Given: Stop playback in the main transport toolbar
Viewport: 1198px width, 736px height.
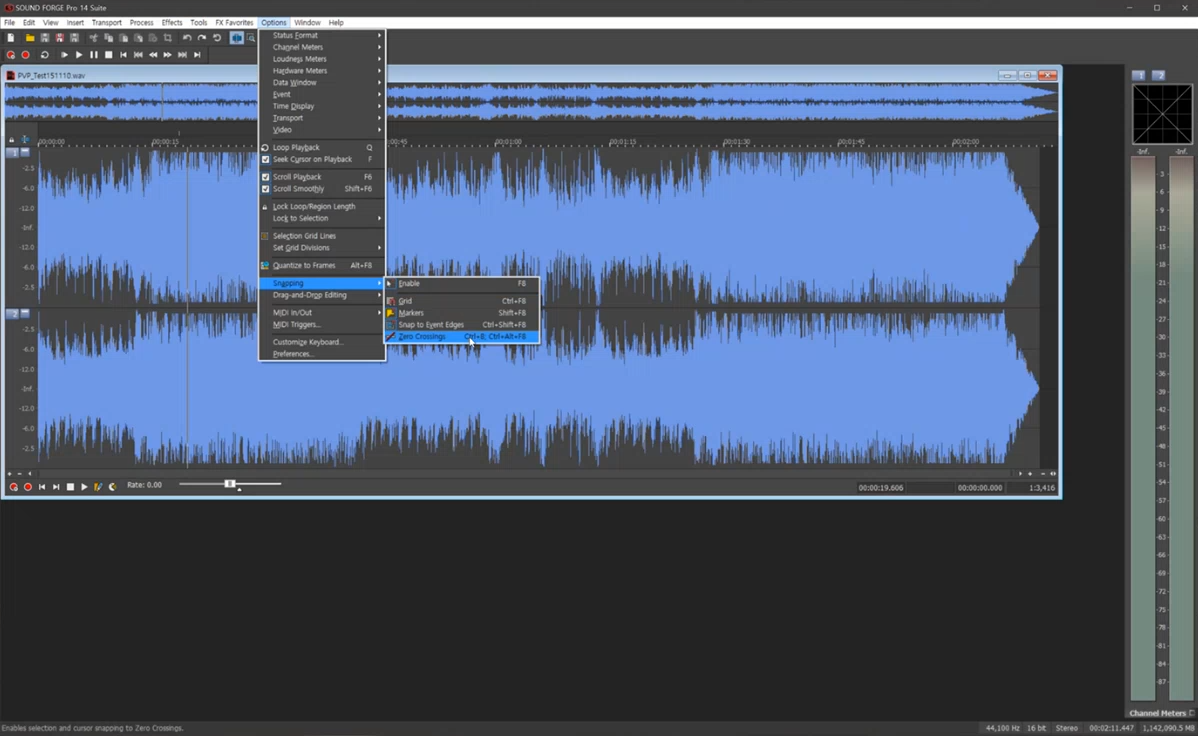Looking at the screenshot, I should tap(108, 55).
